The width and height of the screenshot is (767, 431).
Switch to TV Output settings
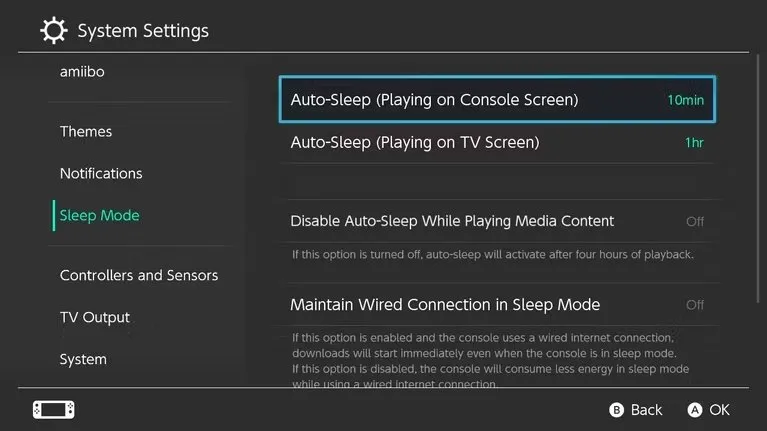[95, 318]
